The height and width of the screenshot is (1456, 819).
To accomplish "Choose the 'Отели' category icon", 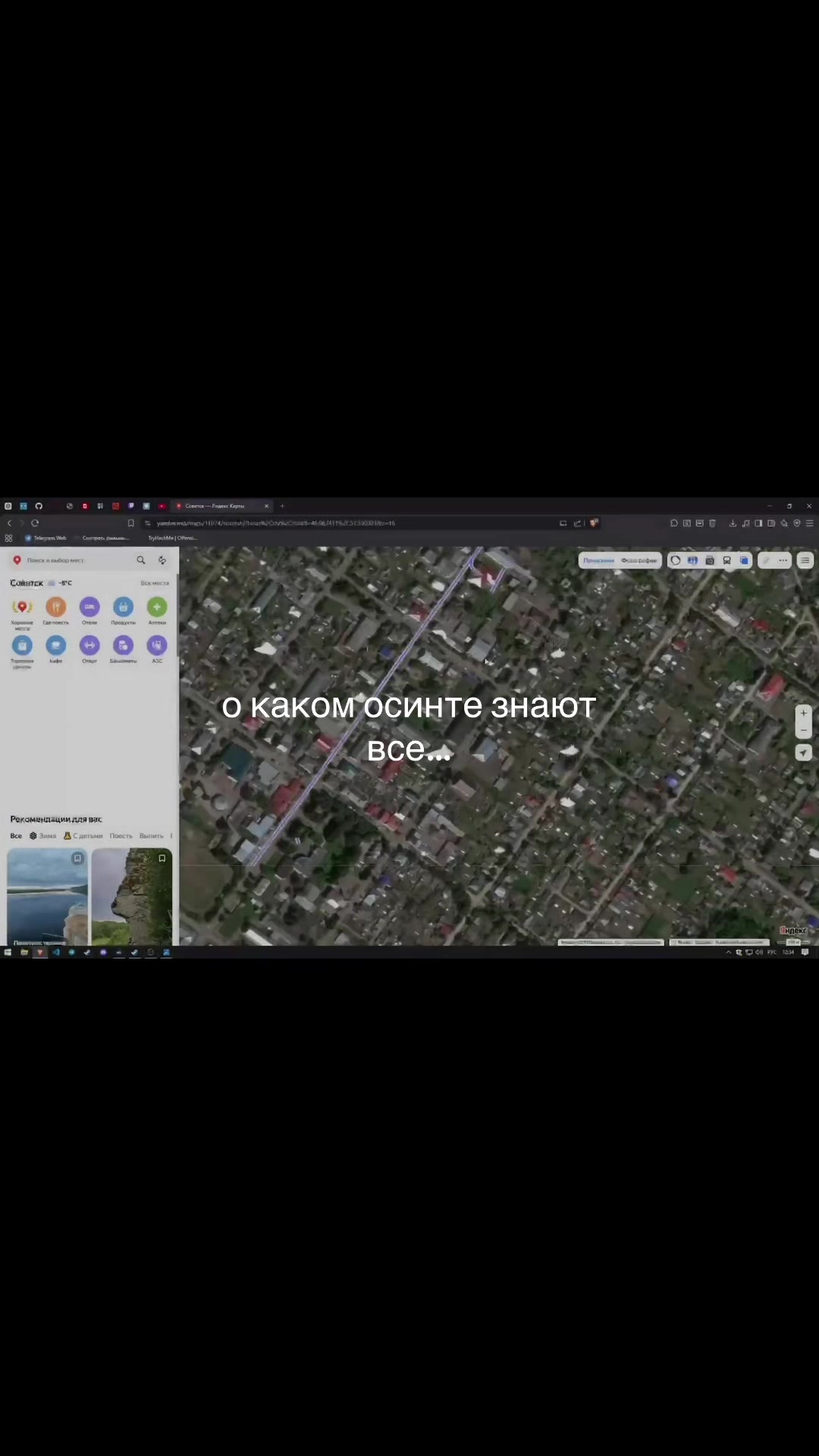I will (x=89, y=607).
